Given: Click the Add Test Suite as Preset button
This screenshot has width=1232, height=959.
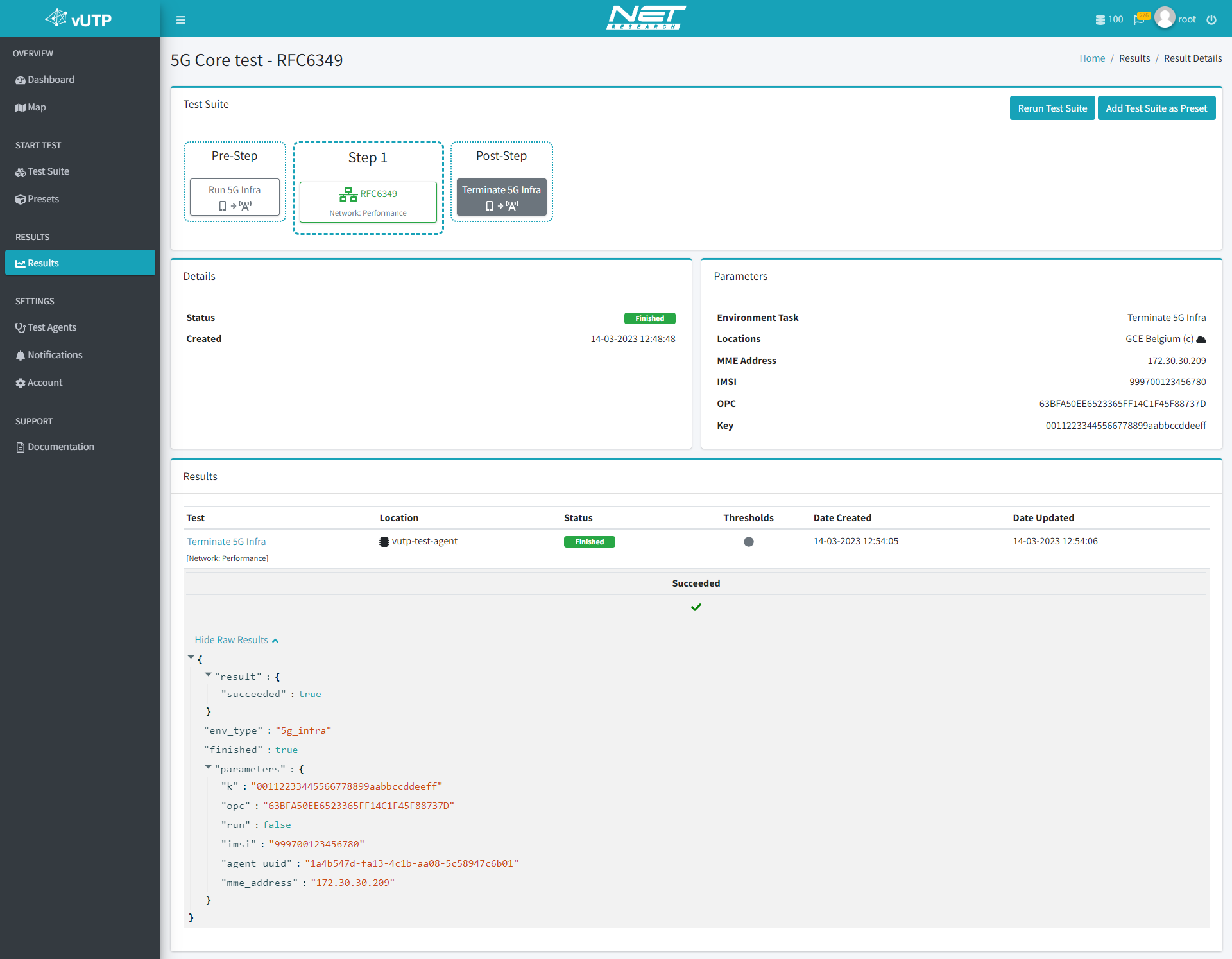Looking at the screenshot, I should tap(1156, 107).
